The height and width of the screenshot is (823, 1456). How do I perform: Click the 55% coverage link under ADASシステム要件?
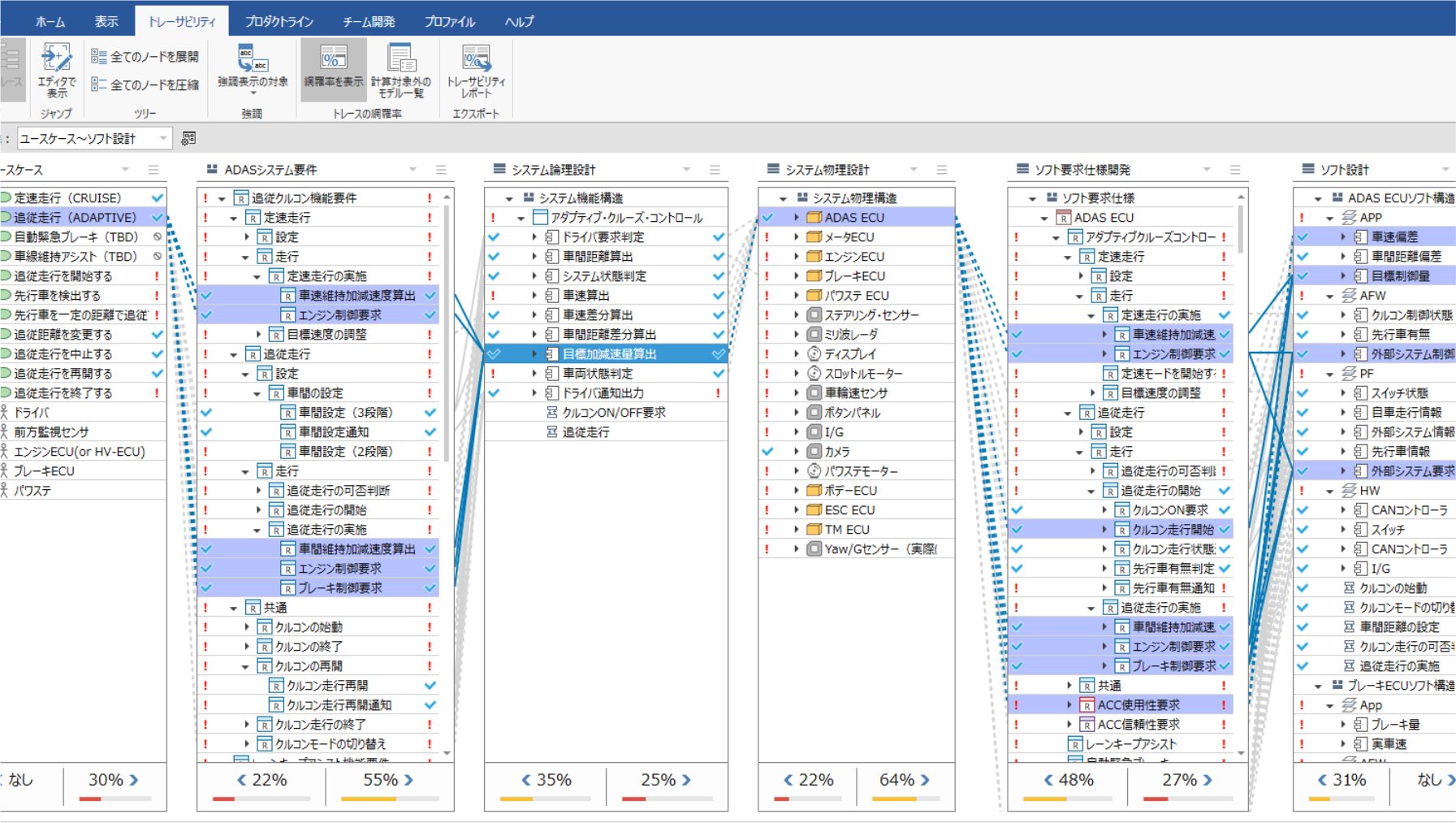point(388,780)
